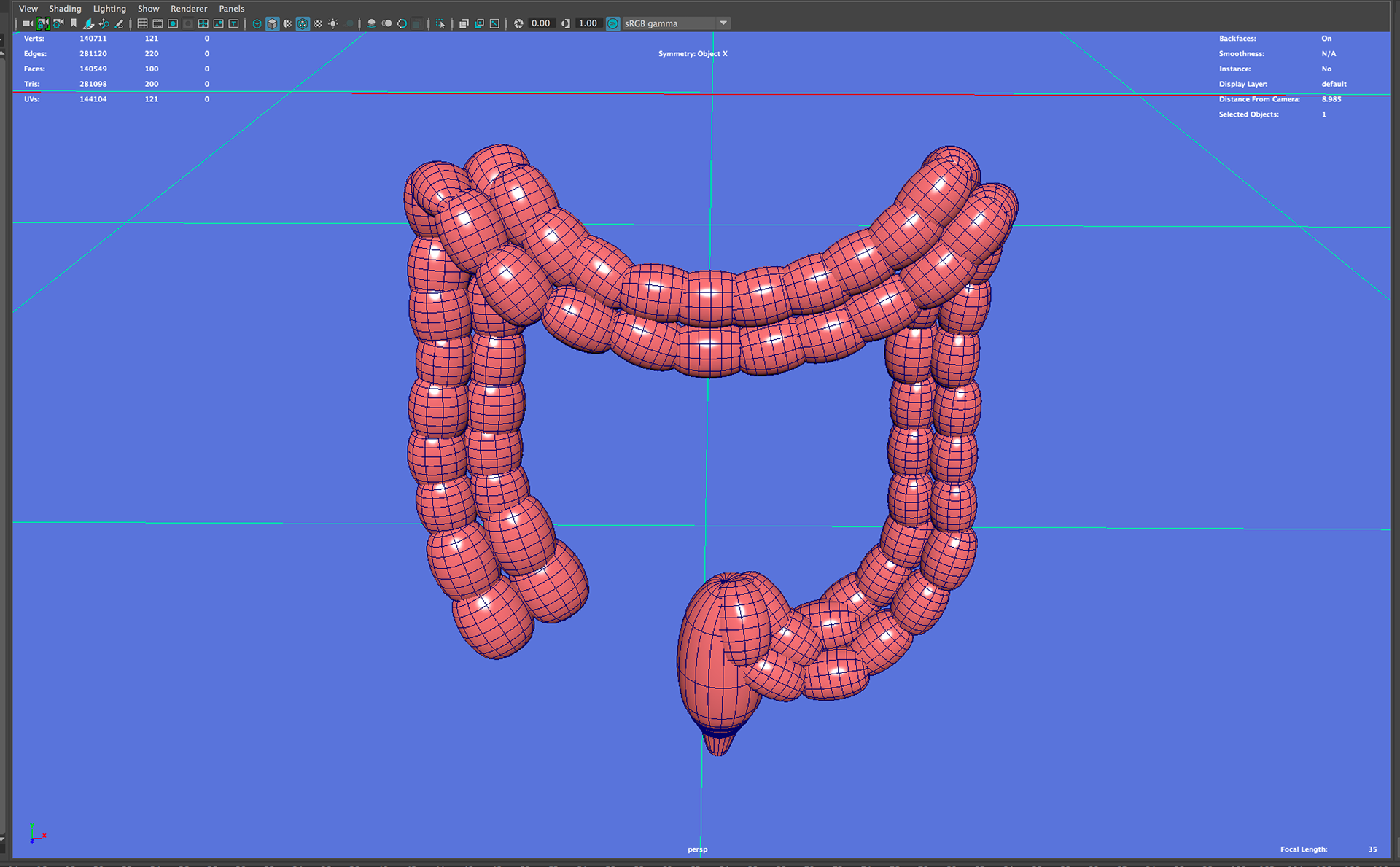Image resolution: width=1400 pixels, height=867 pixels.
Task: Toggle isolate select icon
Action: pos(440,23)
